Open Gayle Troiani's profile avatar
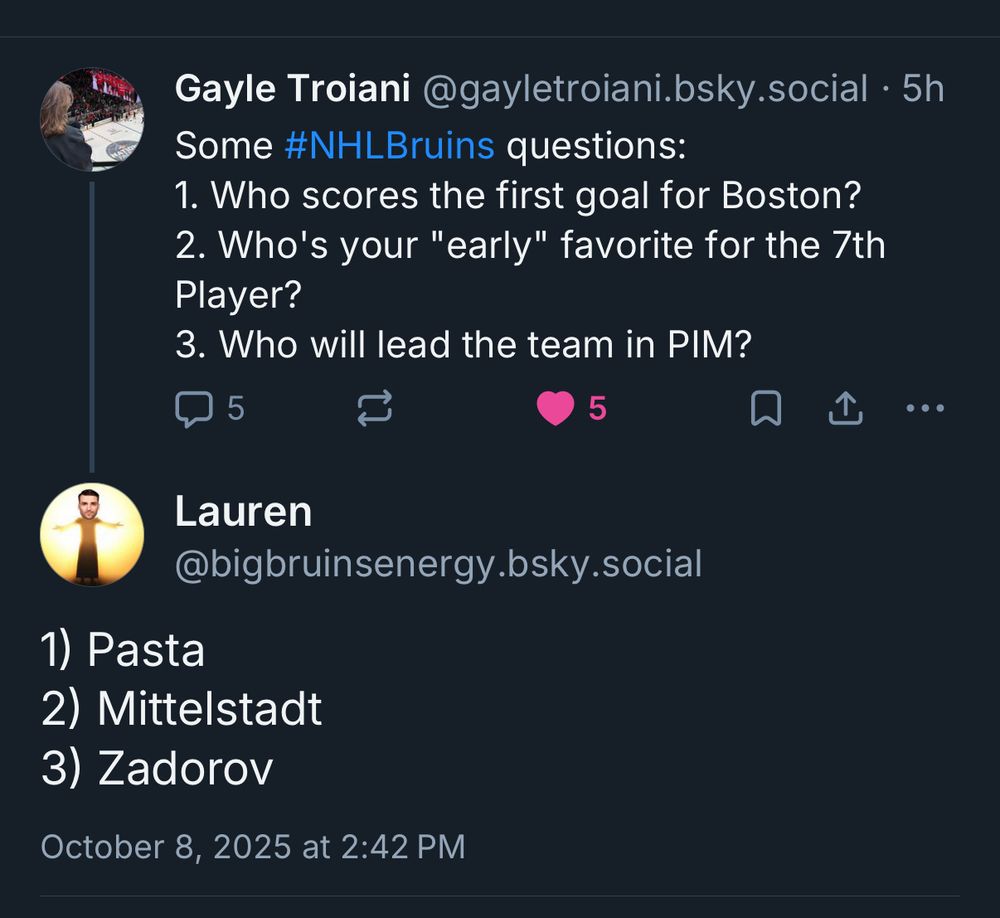The image size is (1000, 918). coord(92,119)
